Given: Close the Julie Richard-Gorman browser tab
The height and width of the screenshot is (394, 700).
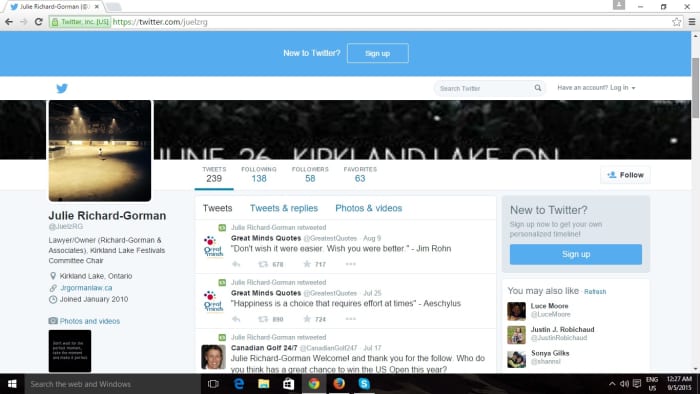Looking at the screenshot, I should coord(96,7).
